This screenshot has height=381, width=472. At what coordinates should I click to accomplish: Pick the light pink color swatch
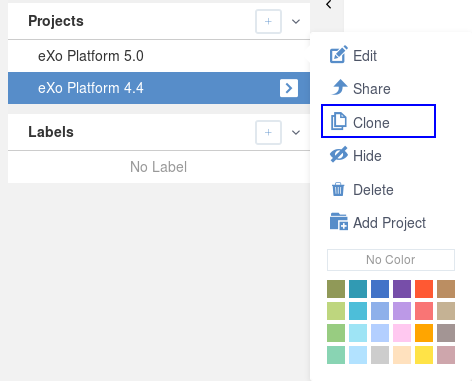point(402,333)
